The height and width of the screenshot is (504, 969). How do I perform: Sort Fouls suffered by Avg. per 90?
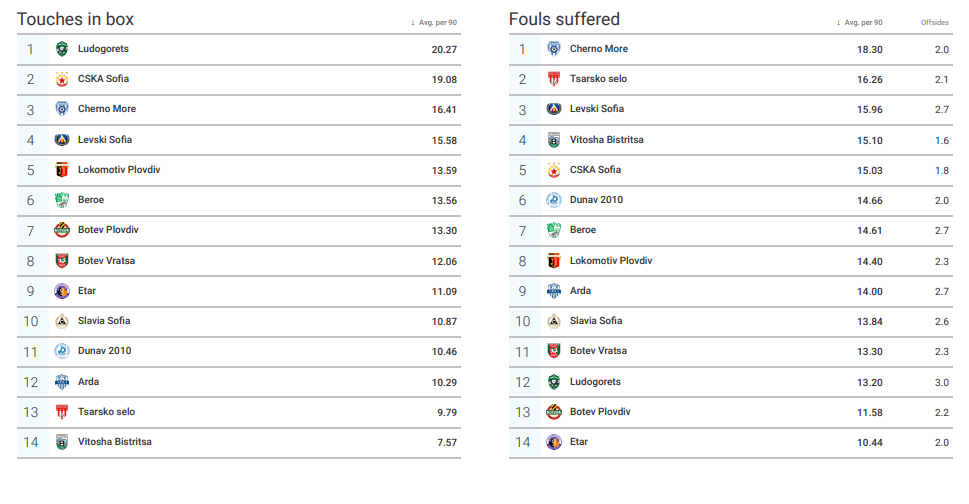[860, 22]
